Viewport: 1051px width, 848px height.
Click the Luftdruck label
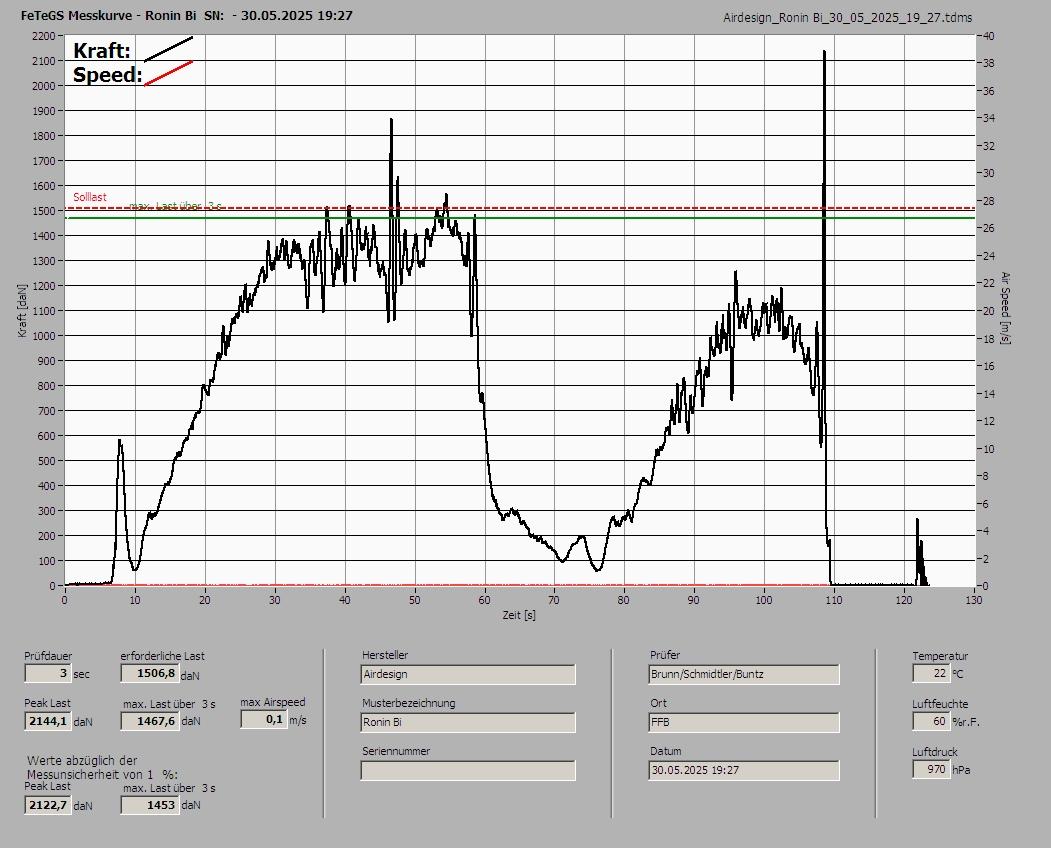click(x=934, y=752)
